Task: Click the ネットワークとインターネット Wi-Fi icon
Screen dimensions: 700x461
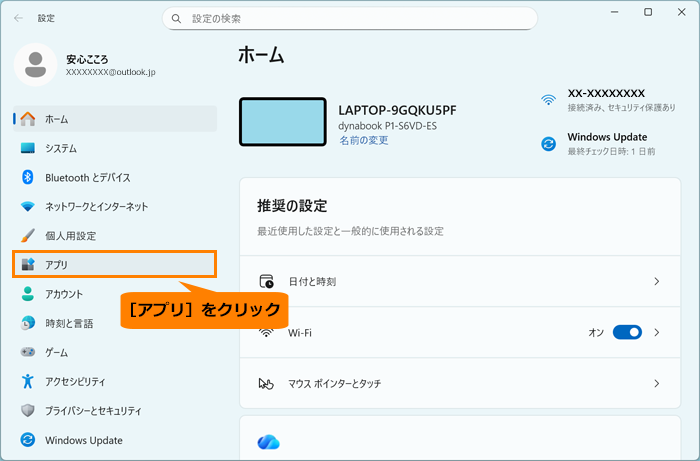Action: click(x=28, y=207)
